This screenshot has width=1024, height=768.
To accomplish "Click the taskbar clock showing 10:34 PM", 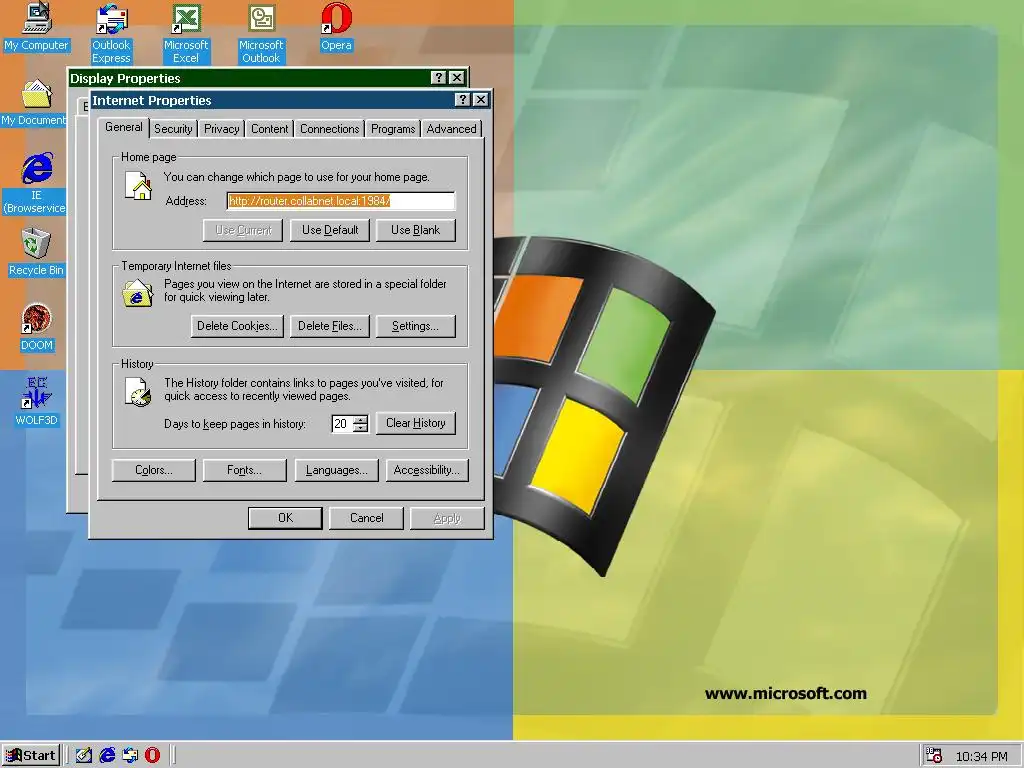I will [x=982, y=756].
